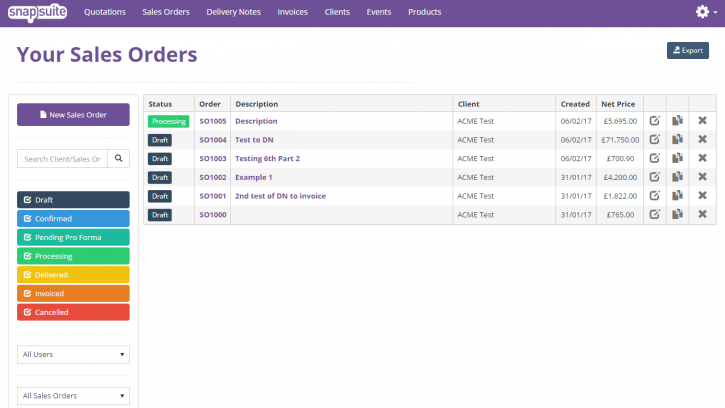725x408 pixels.
Task: Open order link SO1003
Action: [213, 159]
